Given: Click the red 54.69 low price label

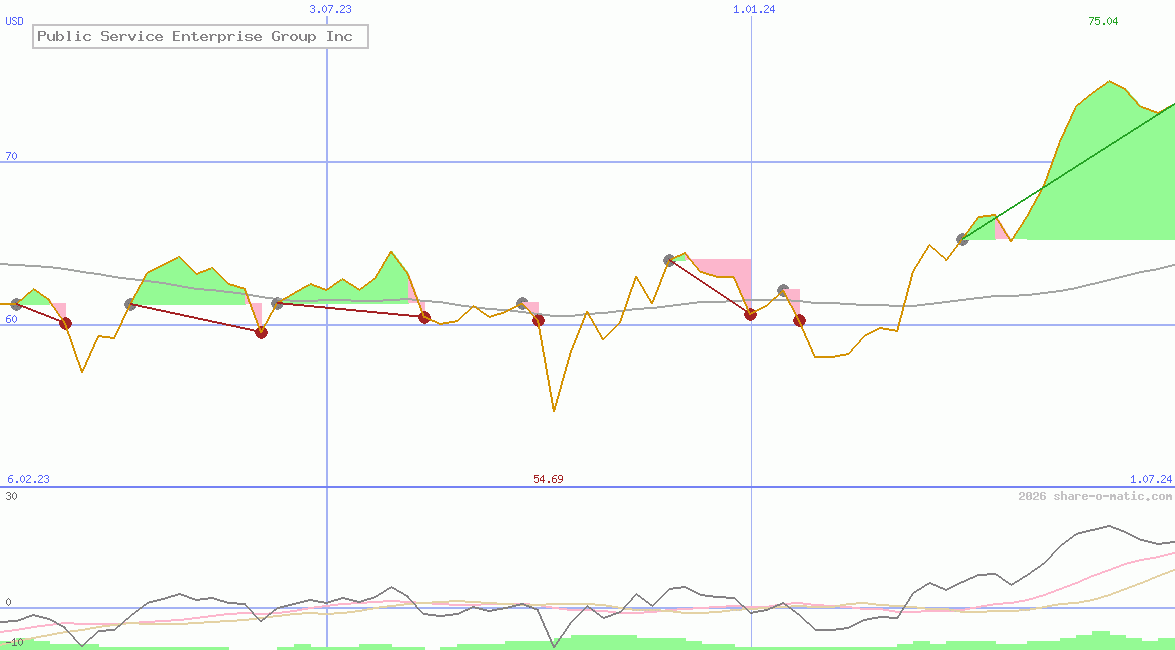Looking at the screenshot, I should pos(548,479).
